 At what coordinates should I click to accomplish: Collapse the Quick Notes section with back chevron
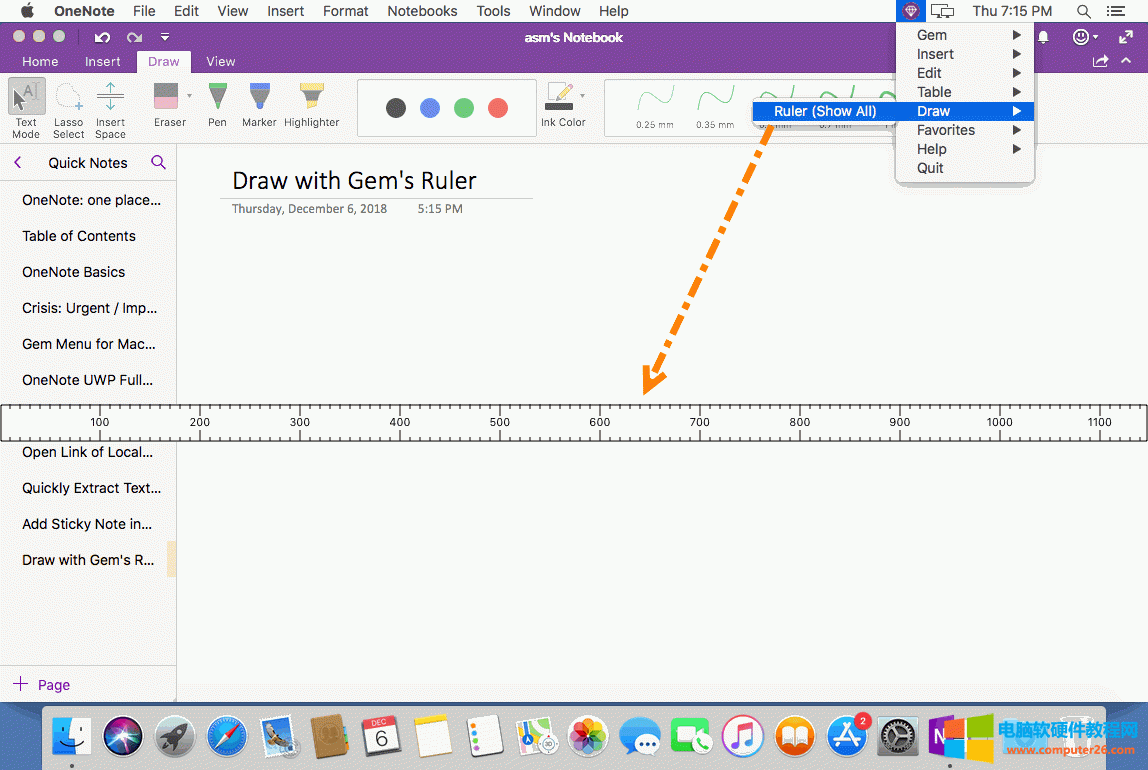click(18, 162)
